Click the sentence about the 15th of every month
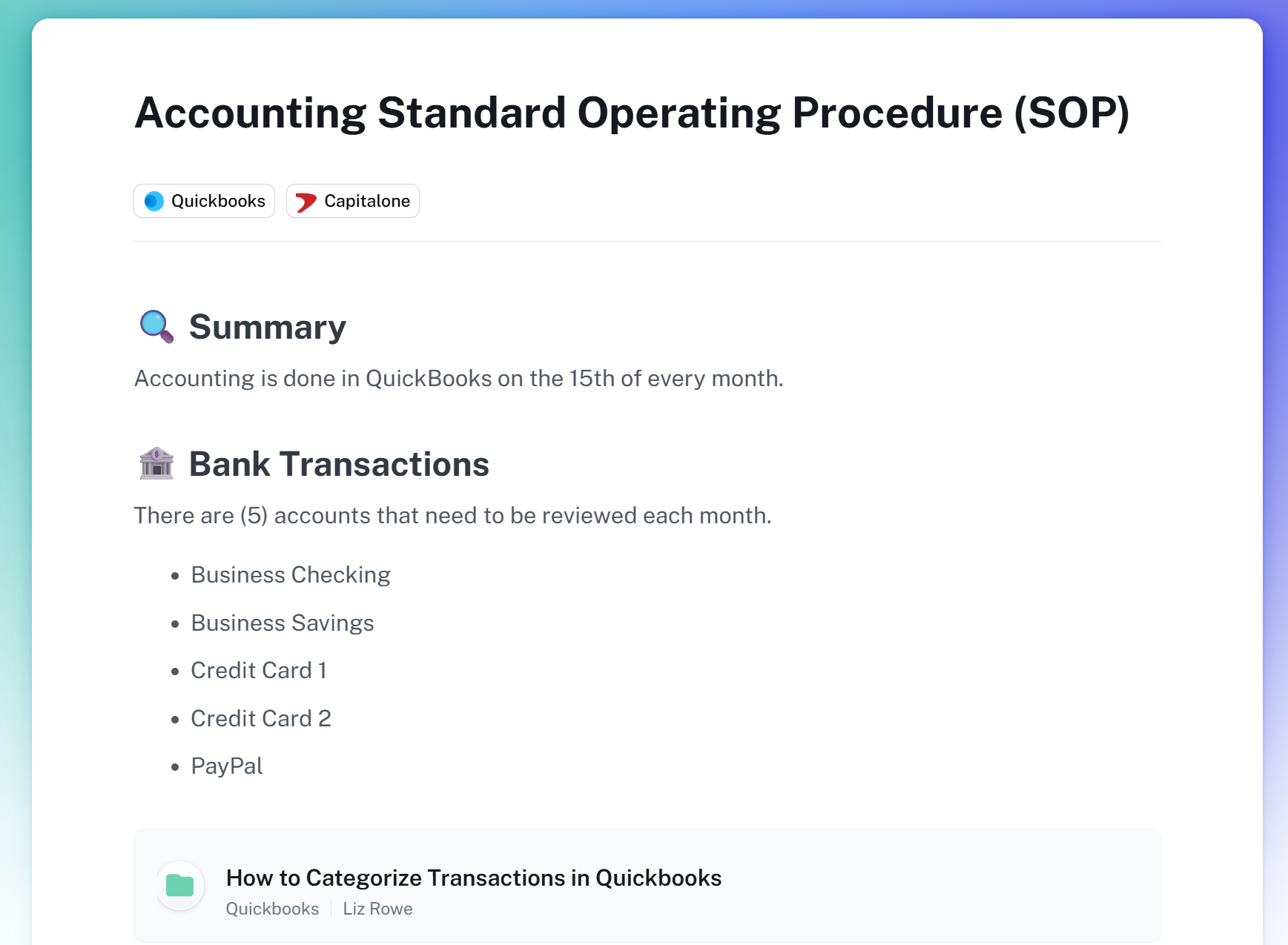Screen dimensions: 1288x945 (458, 378)
